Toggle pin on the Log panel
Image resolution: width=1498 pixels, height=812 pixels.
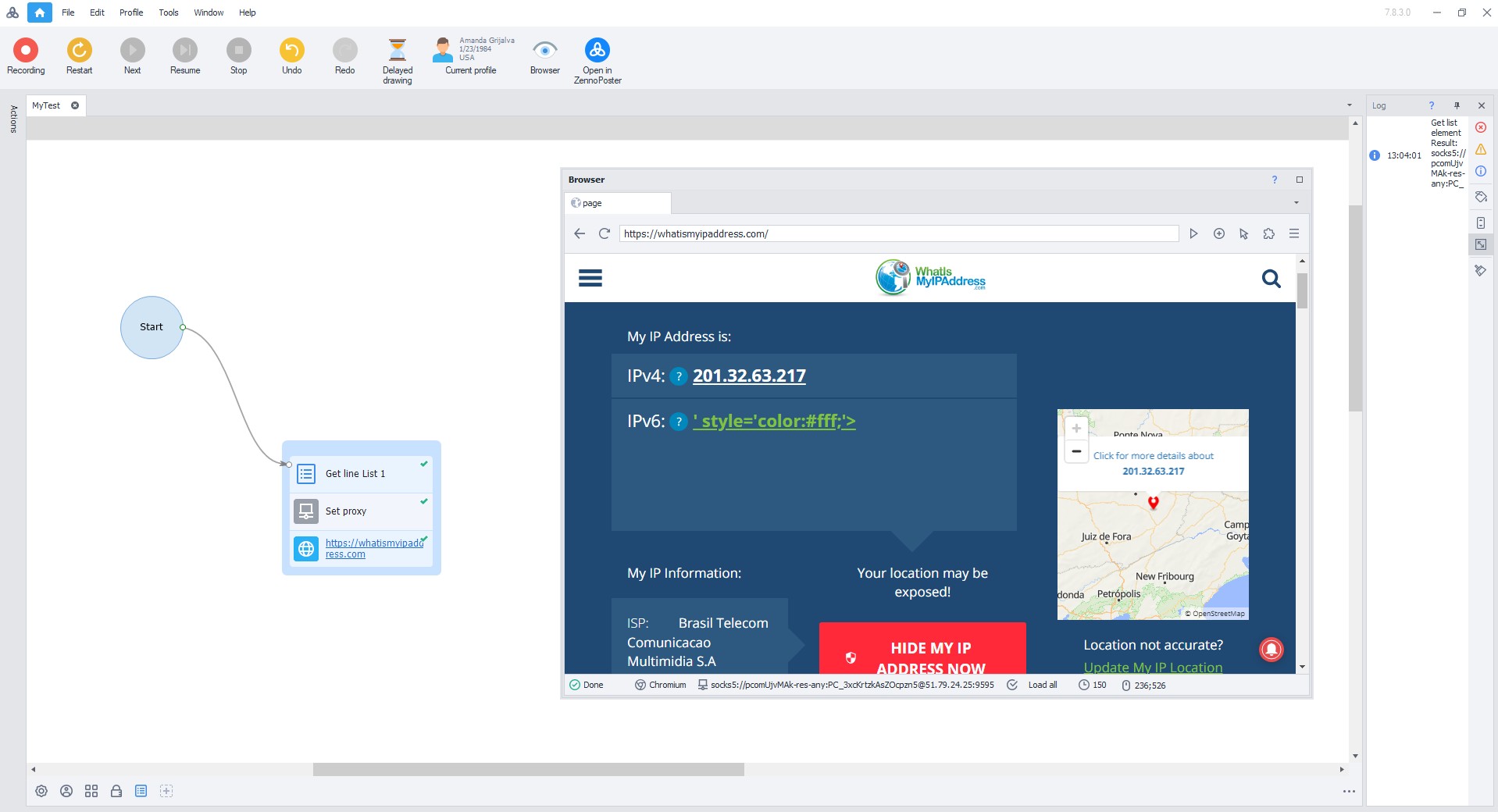coord(1456,105)
